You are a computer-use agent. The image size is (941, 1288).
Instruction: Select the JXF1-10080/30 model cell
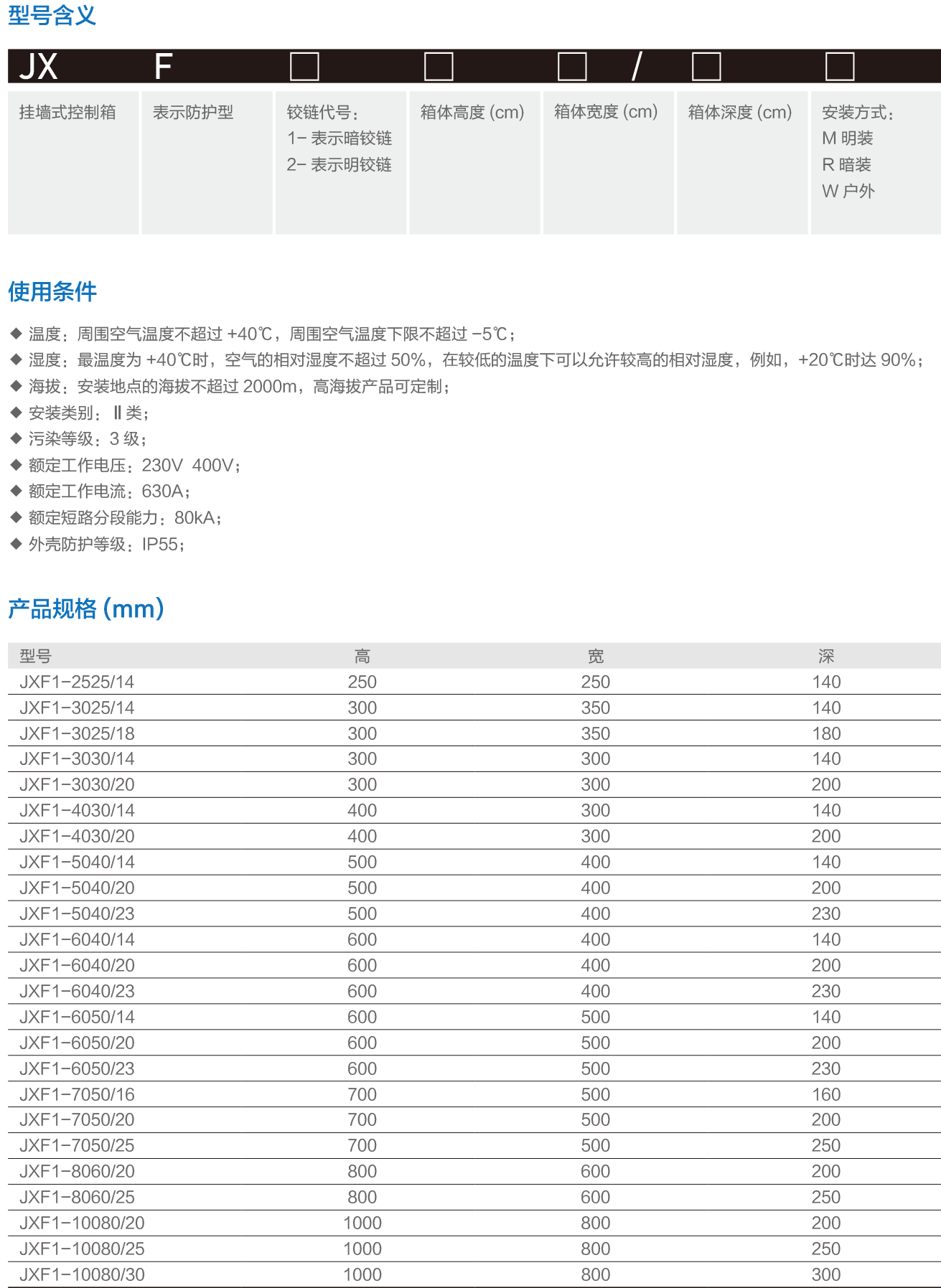click(82, 1274)
